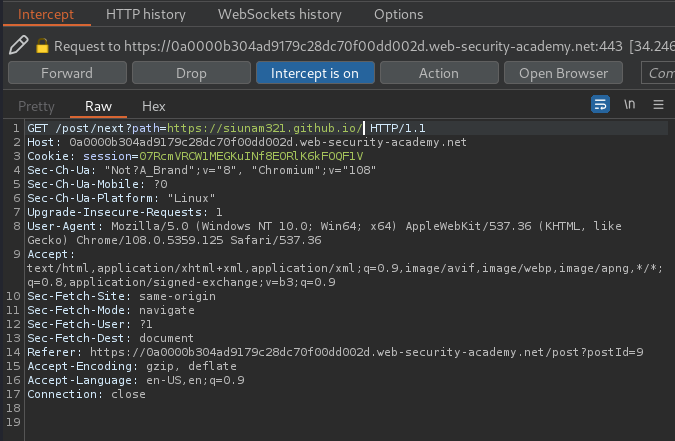Click the Sec-Fetch-Dest document line
Viewport: 675px width, 441px height.
tap(110, 338)
